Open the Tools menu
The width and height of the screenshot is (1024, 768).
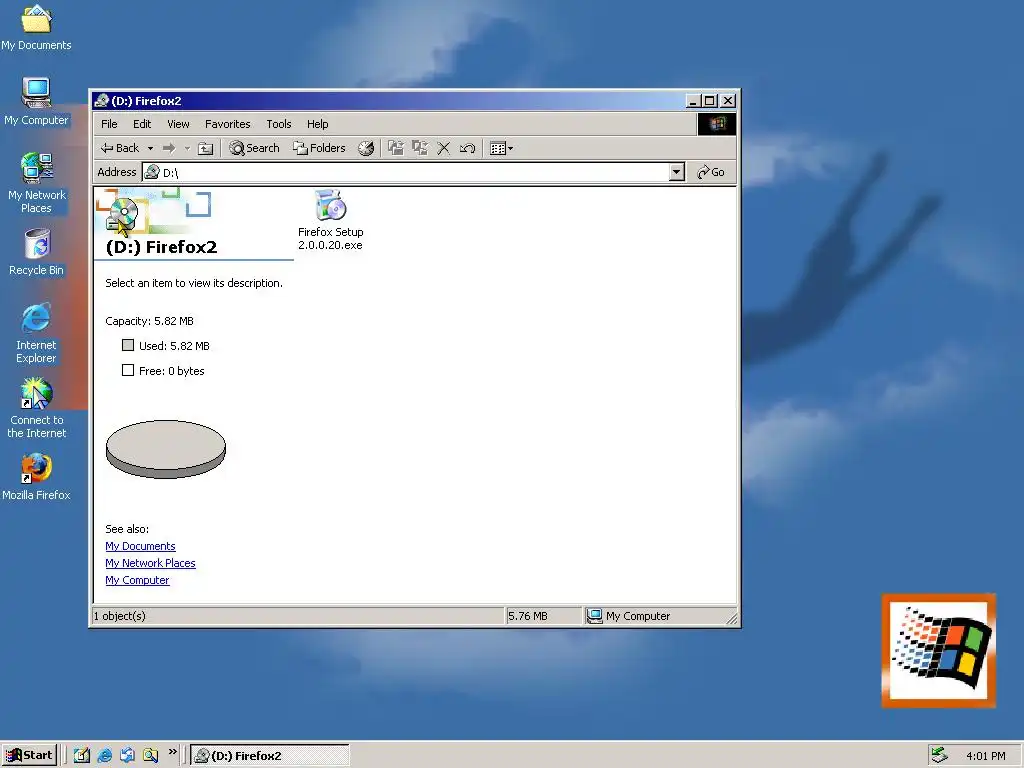click(278, 124)
